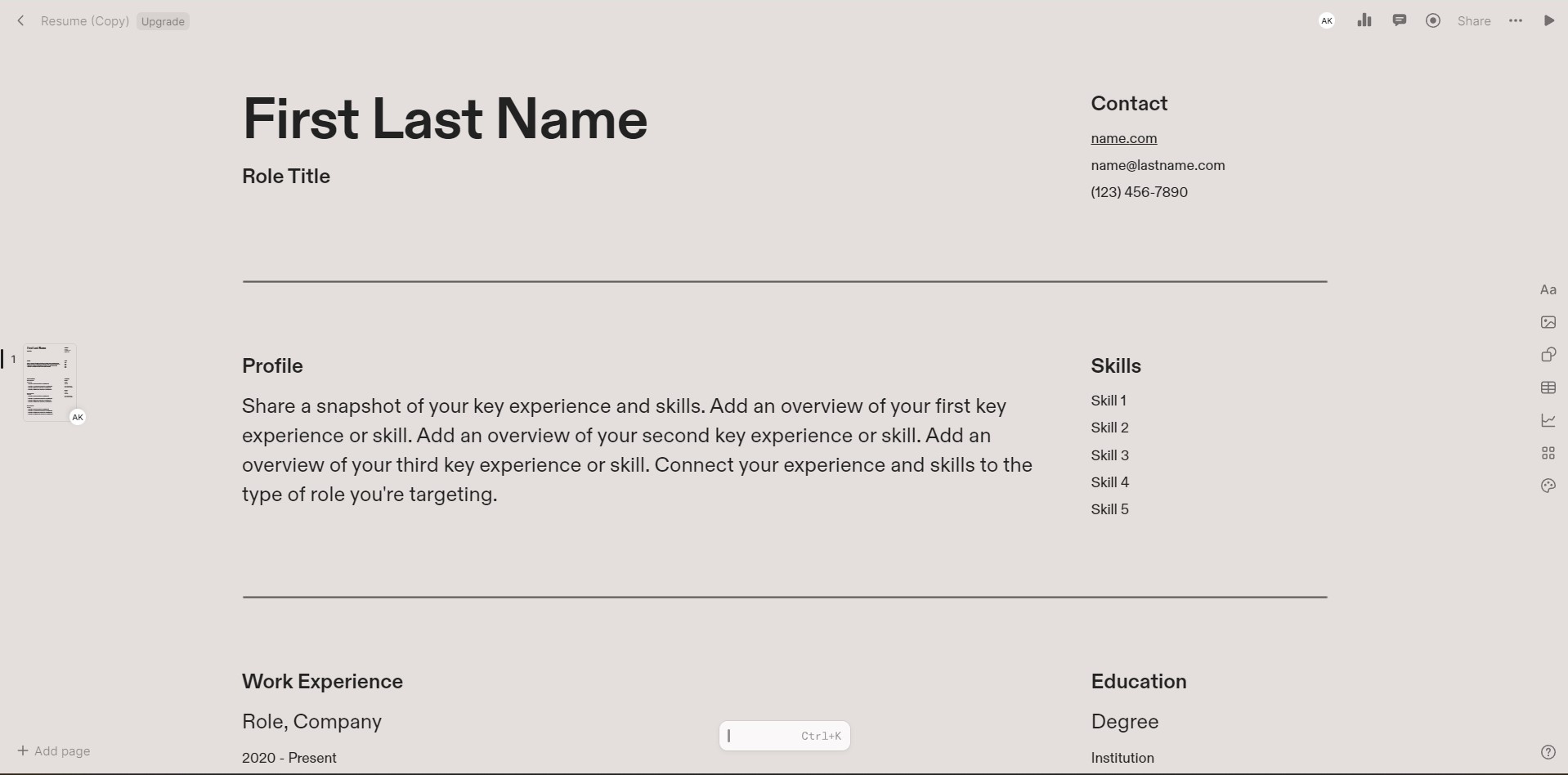The width and height of the screenshot is (1568, 775).
Task: Click Add page at bottom left
Action: pyautogui.click(x=54, y=750)
